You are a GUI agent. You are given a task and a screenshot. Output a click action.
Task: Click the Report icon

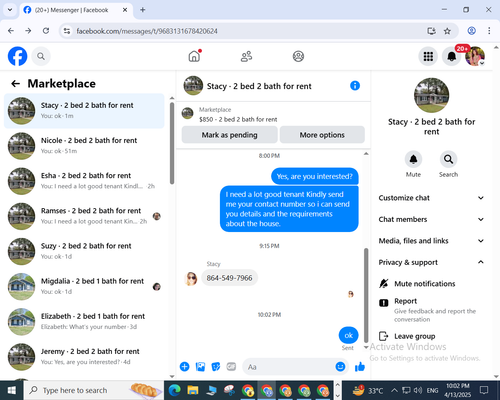[x=384, y=303]
